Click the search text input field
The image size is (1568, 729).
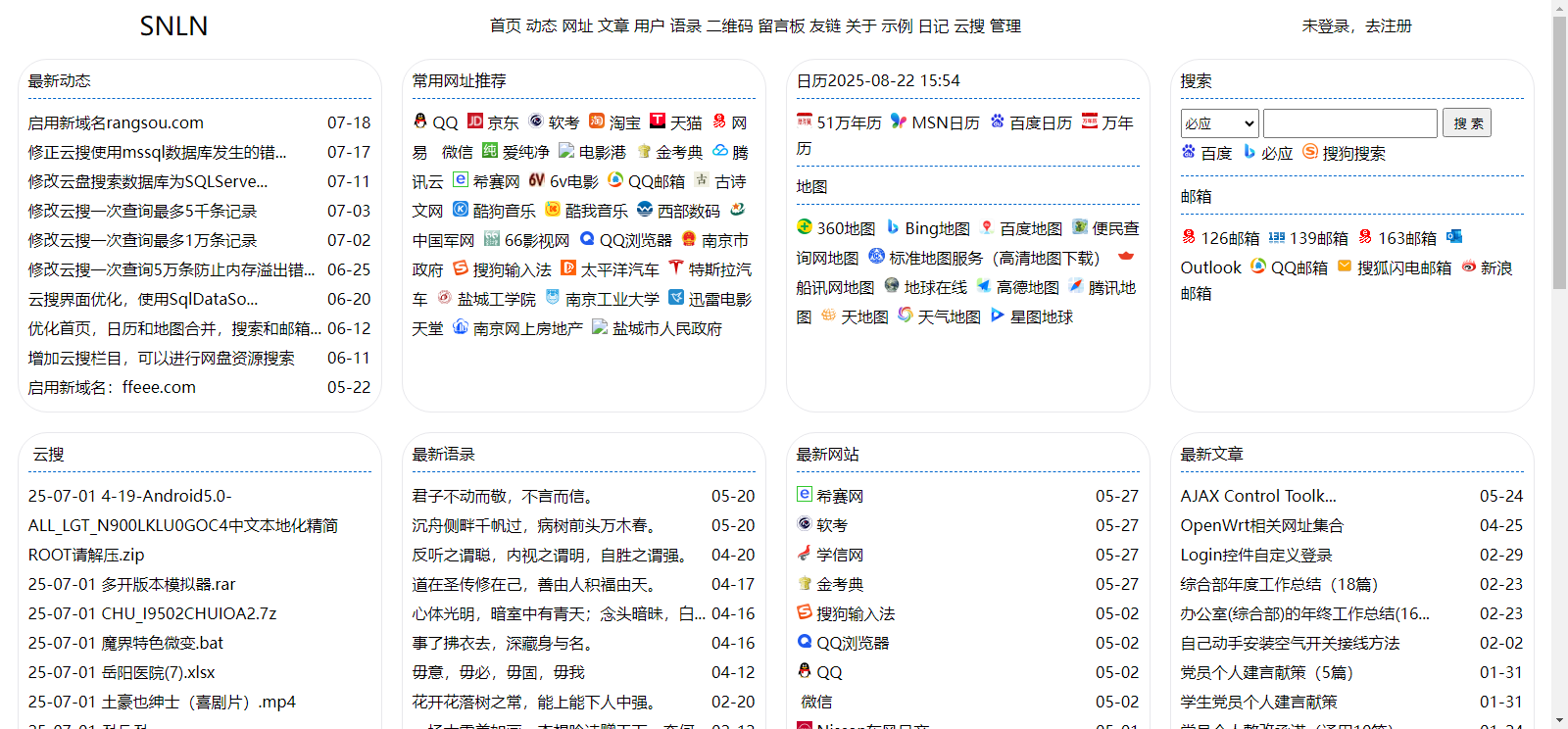pos(1349,123)
